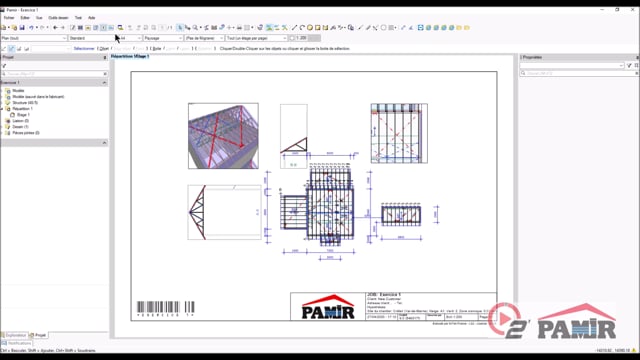The height and width of the screenshot is (360, 640).
Task: Select the yellow circle drawing tool
Action: point(310,28)
